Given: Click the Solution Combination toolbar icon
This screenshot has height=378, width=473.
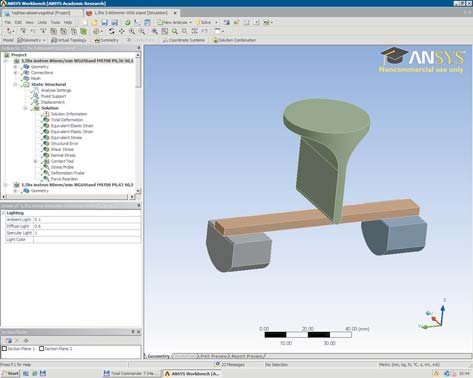Looking at the screenshot, I should tap(215, 40).
